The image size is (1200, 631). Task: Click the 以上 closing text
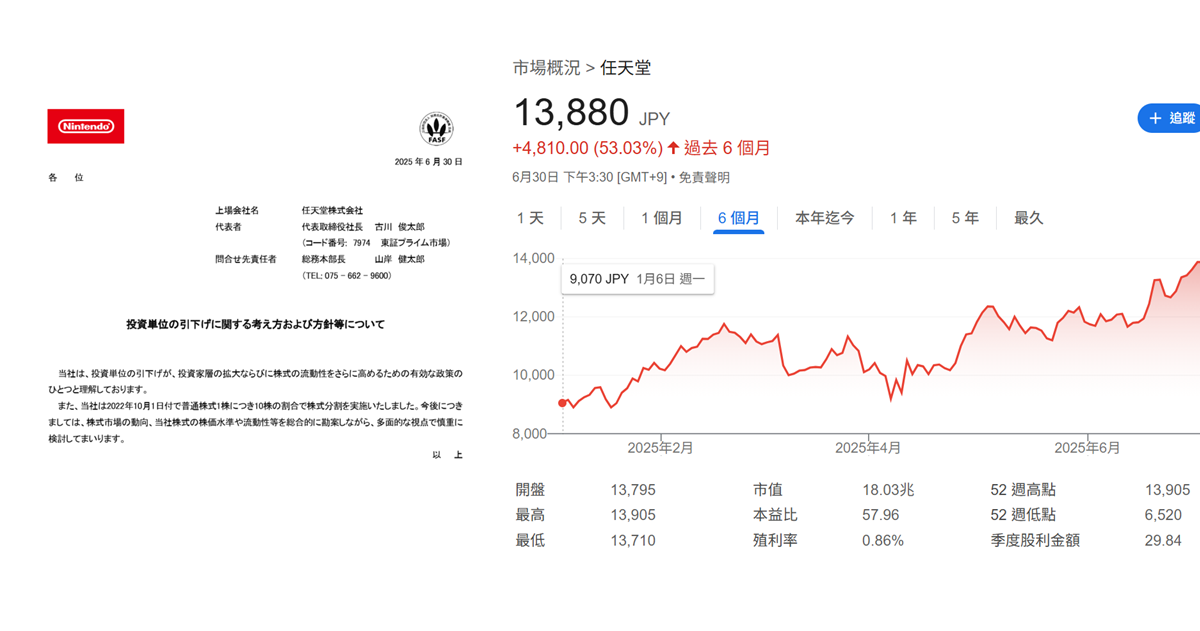tap(448, 454)
